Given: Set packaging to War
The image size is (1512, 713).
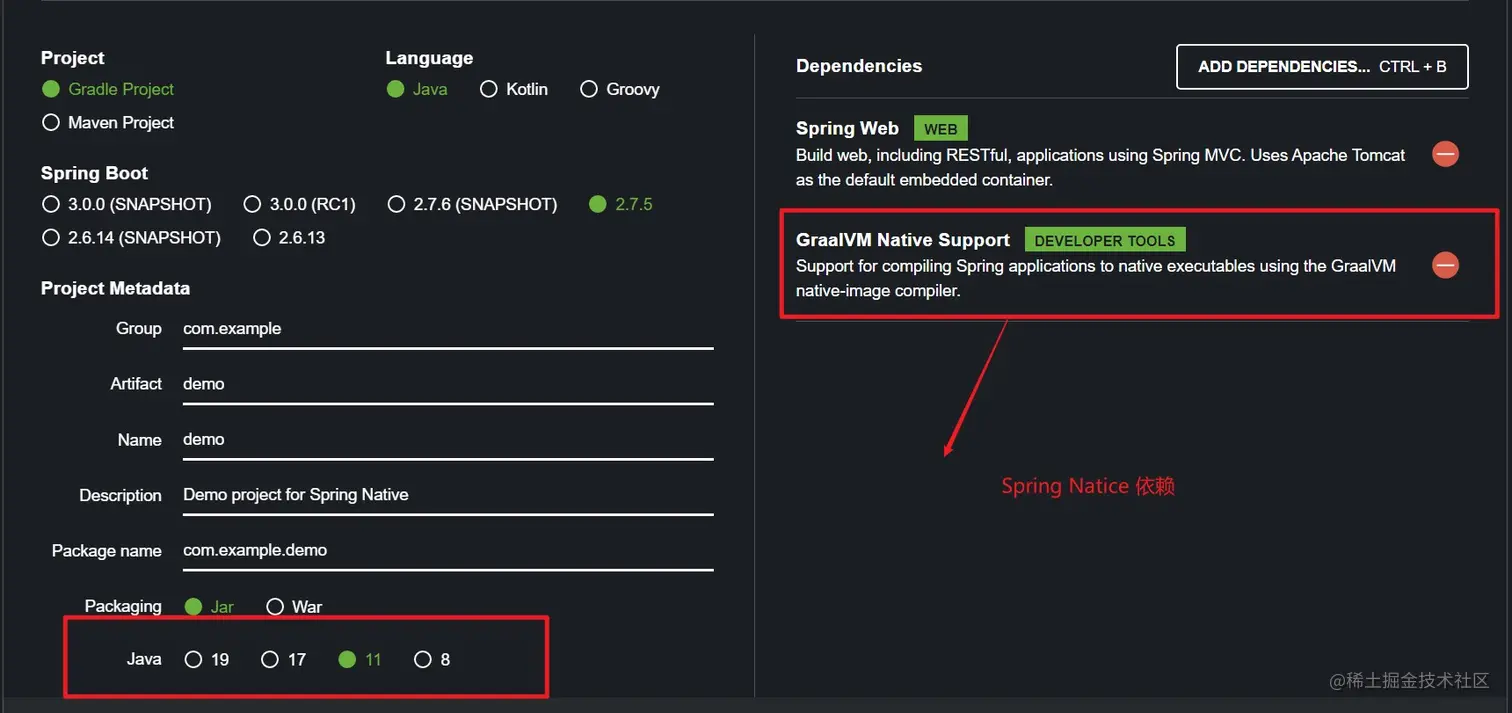Looking at the screenshot, I should click(294, 606).
